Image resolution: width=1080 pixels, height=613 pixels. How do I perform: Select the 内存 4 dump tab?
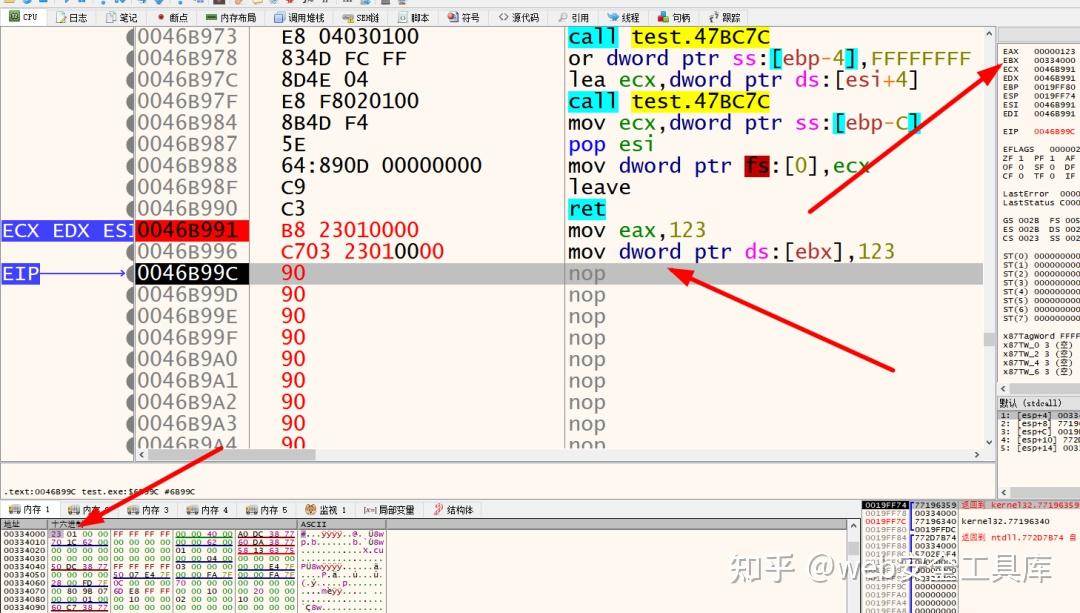point(207,510)
